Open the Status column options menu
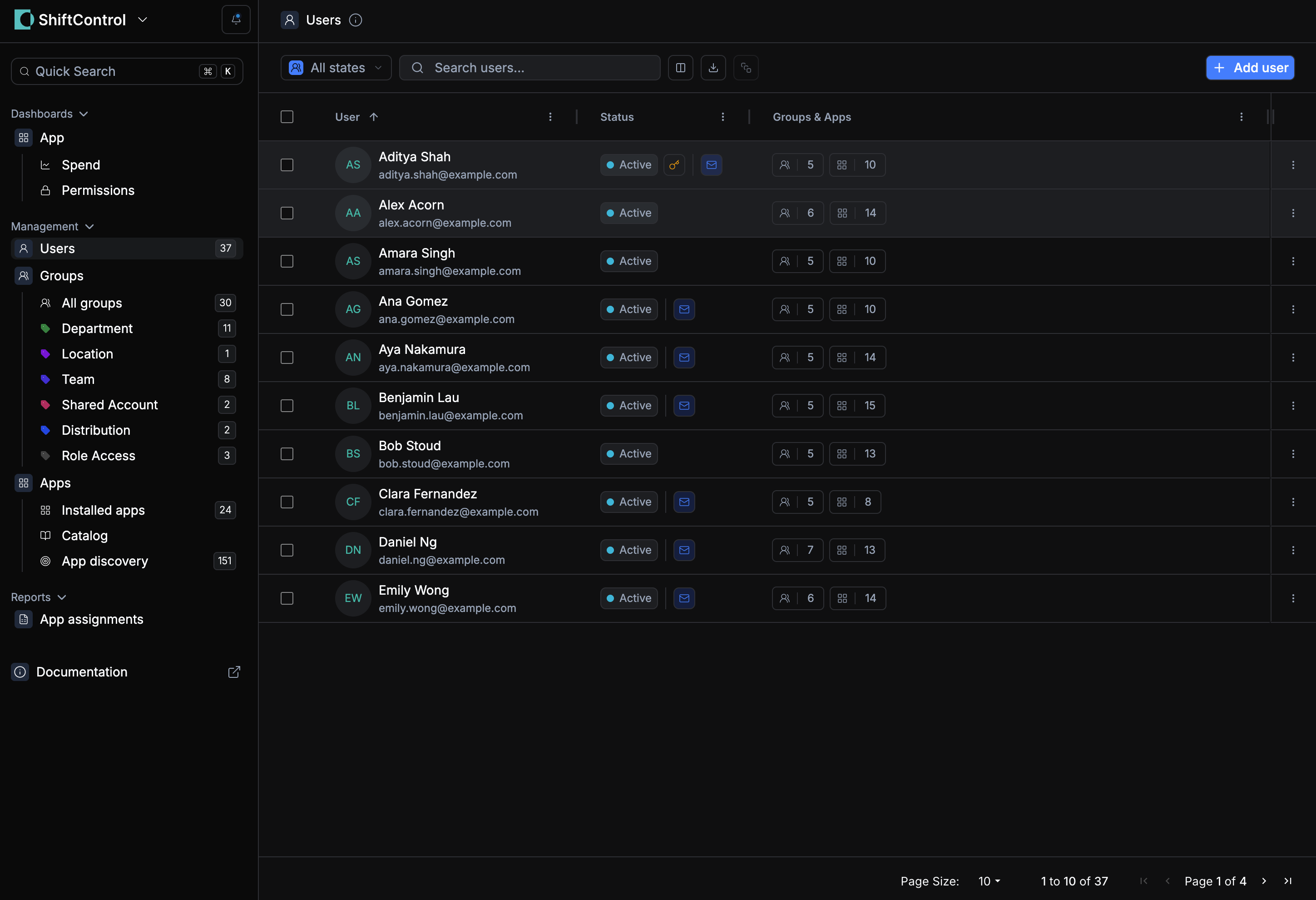The height and width of the screenshot is (900, 1316). pos(722,117)
